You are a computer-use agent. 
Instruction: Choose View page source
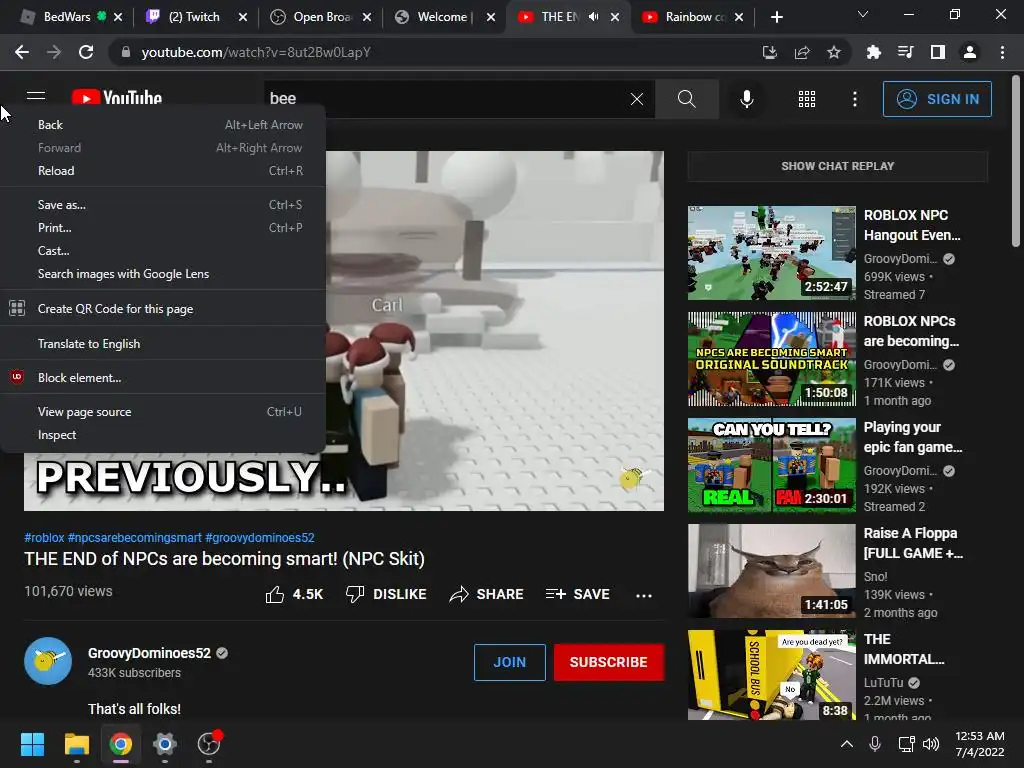click(163, 412)
